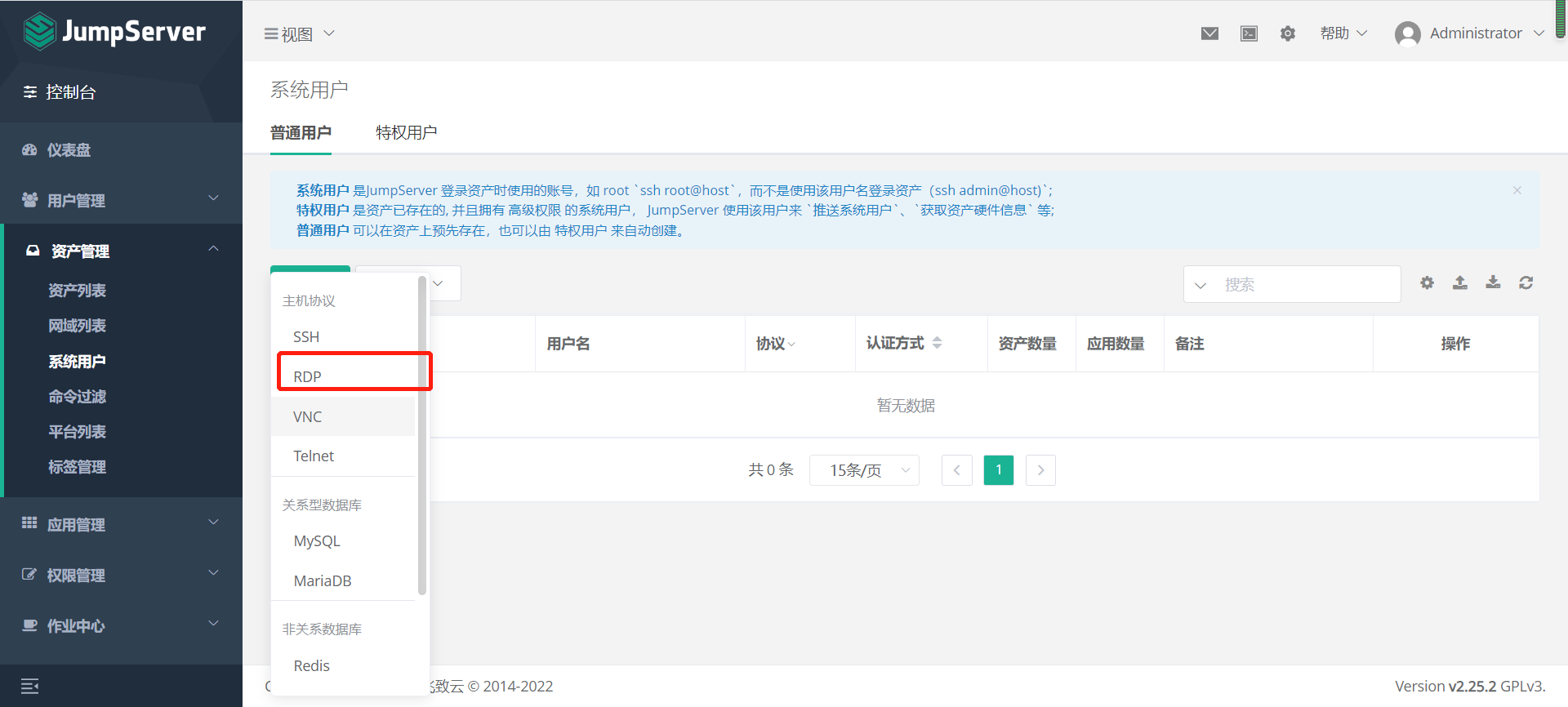Open the 视图 view switcher
The image size is (1568, 707).
299,34
